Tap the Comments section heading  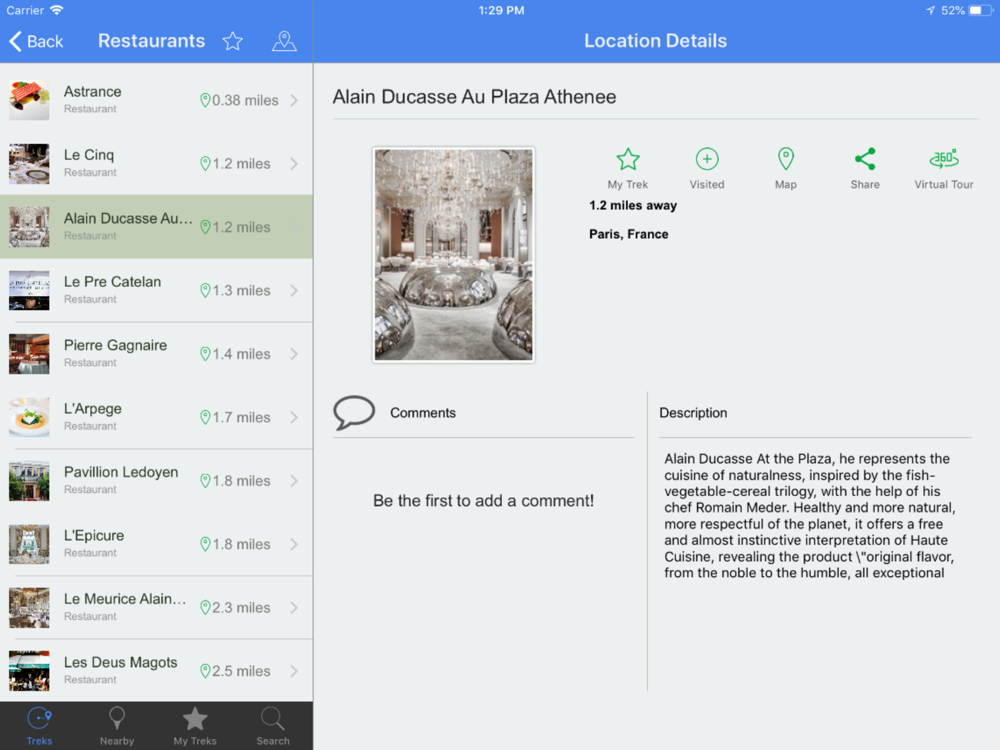point(423,413)
